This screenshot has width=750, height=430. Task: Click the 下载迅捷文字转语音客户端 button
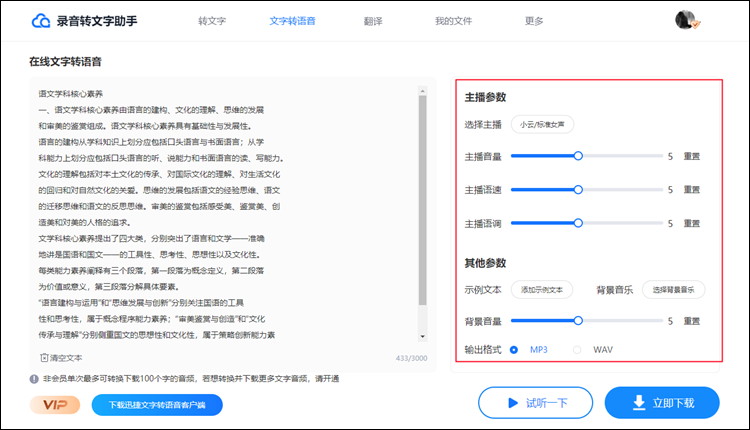click(x=157, y=405)
